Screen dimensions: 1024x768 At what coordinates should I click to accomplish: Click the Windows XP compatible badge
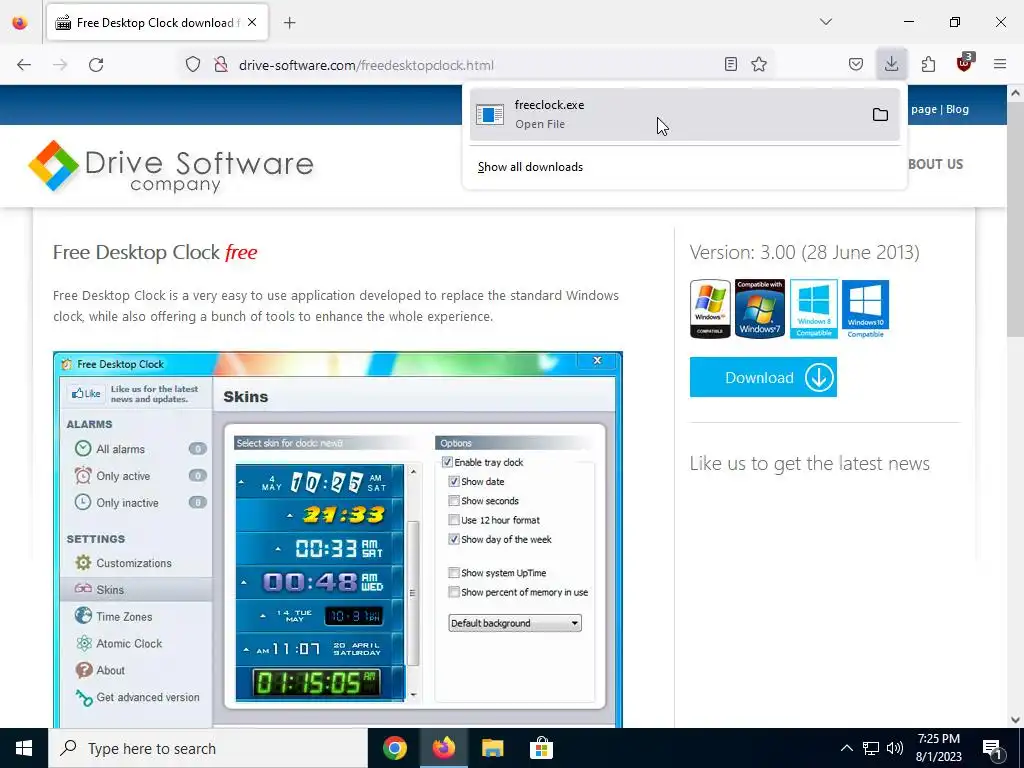click(710, 309)
